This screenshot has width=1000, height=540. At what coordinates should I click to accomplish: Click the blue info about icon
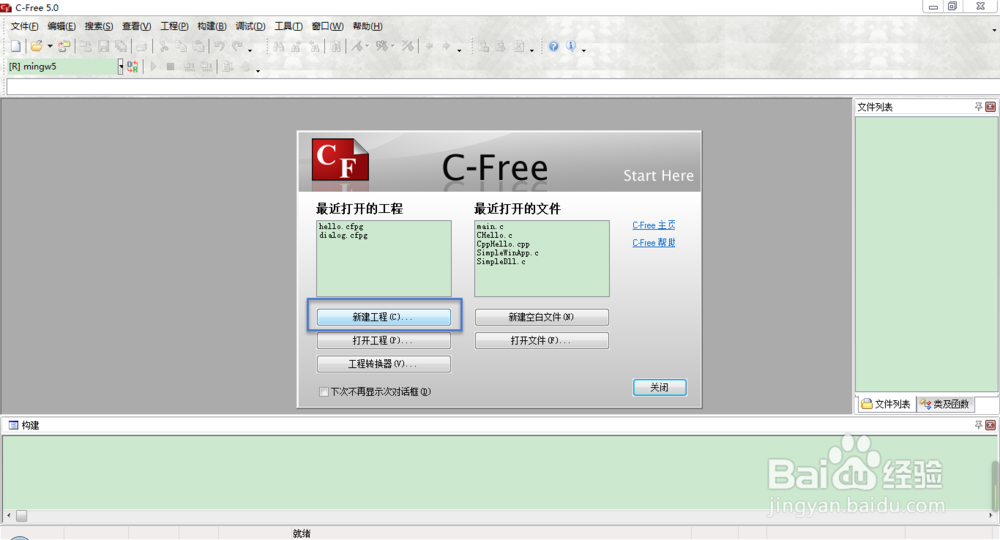[571, 46]
